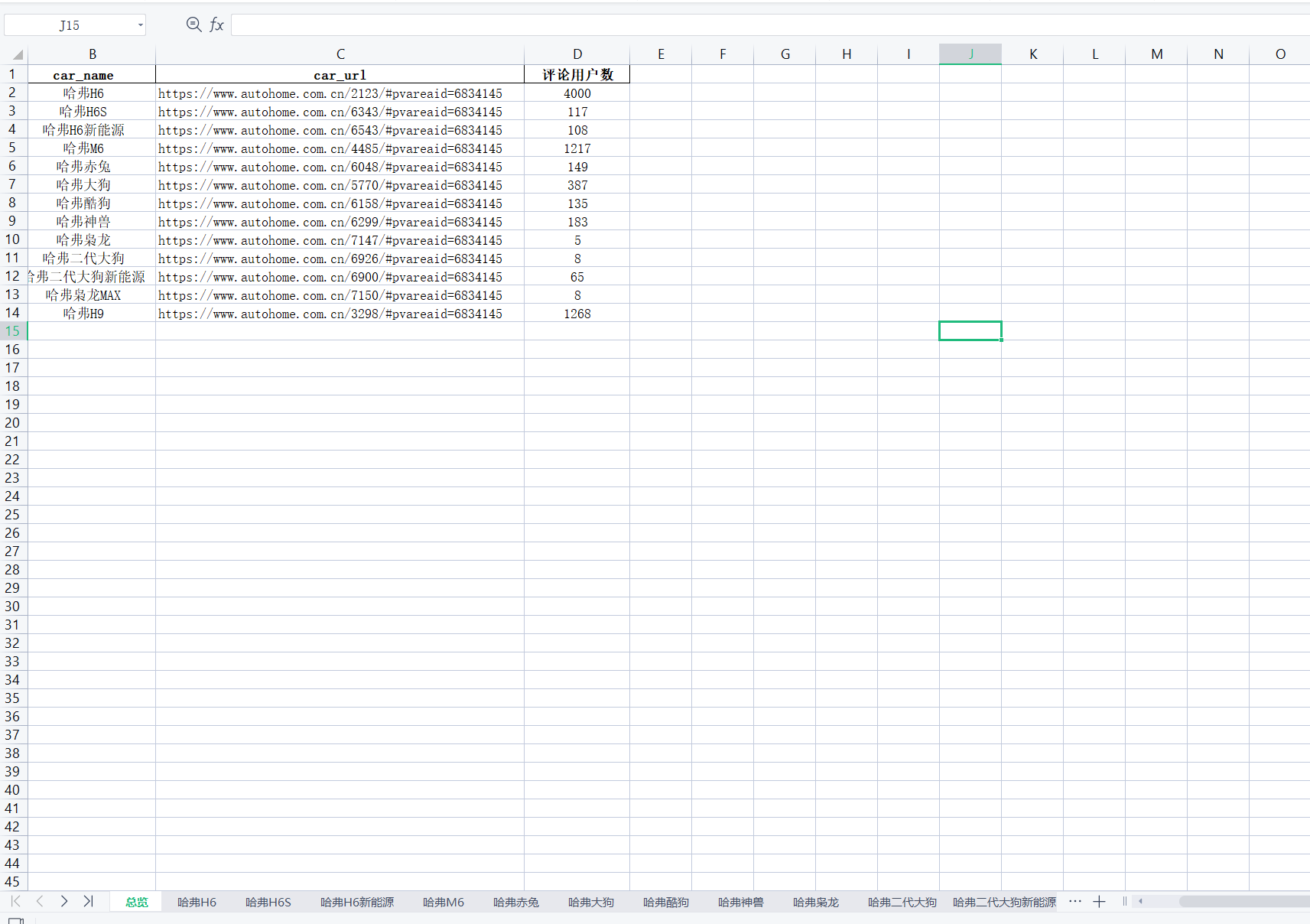Screen dimensions: 1310x924
Task: Open the 哈弗酷狗 sheet tab
Action: (666, 902)
